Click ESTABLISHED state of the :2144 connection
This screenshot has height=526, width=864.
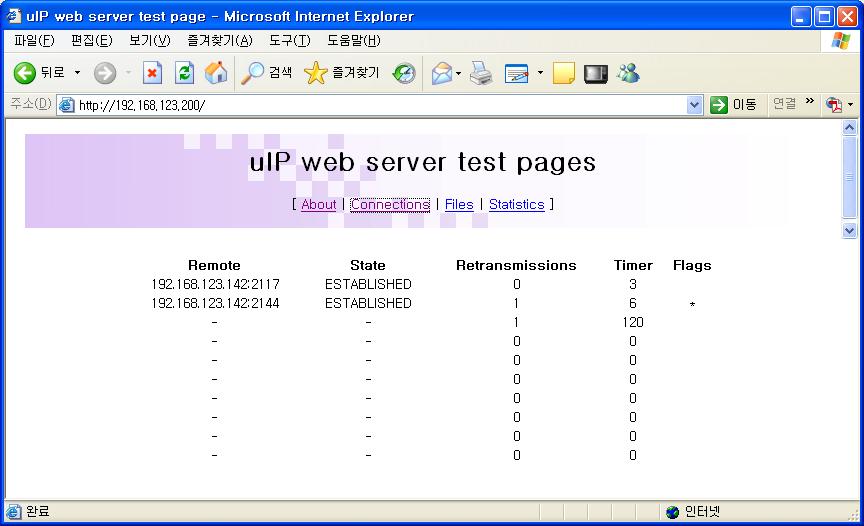tap(368, 303)
